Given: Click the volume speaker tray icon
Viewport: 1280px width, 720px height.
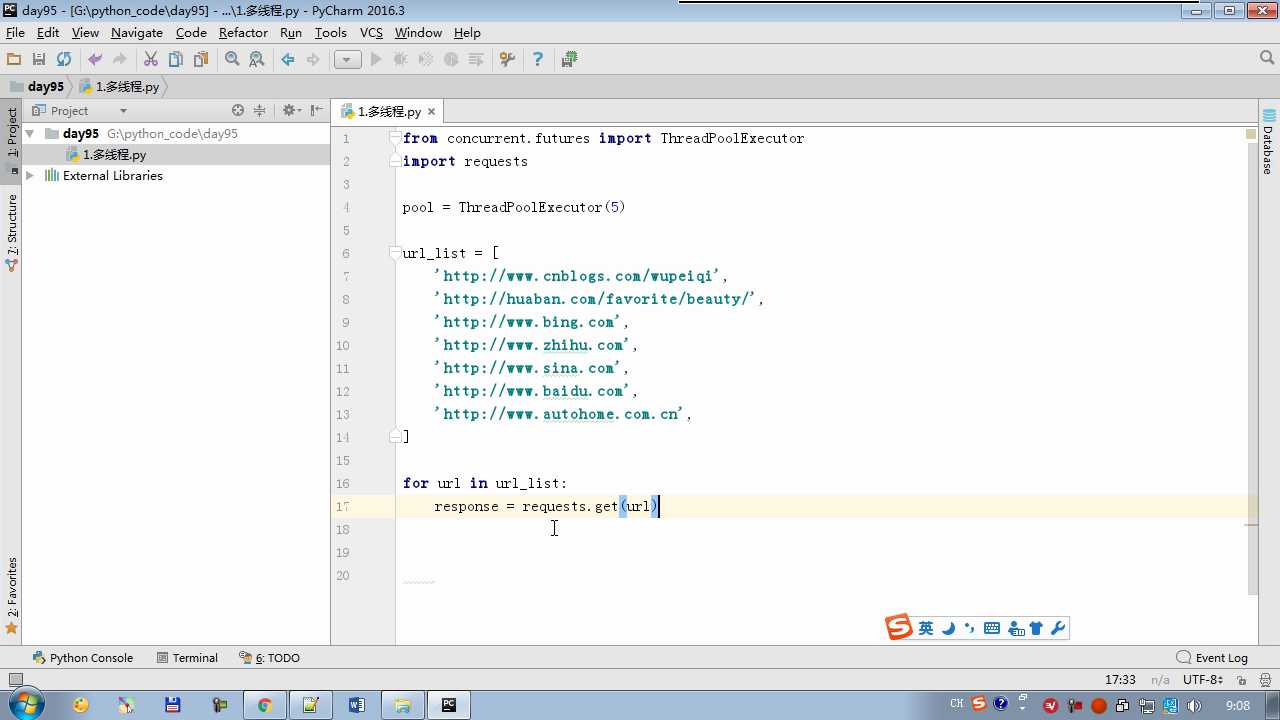Looking at the screenshot, I should pos(1193,706).
